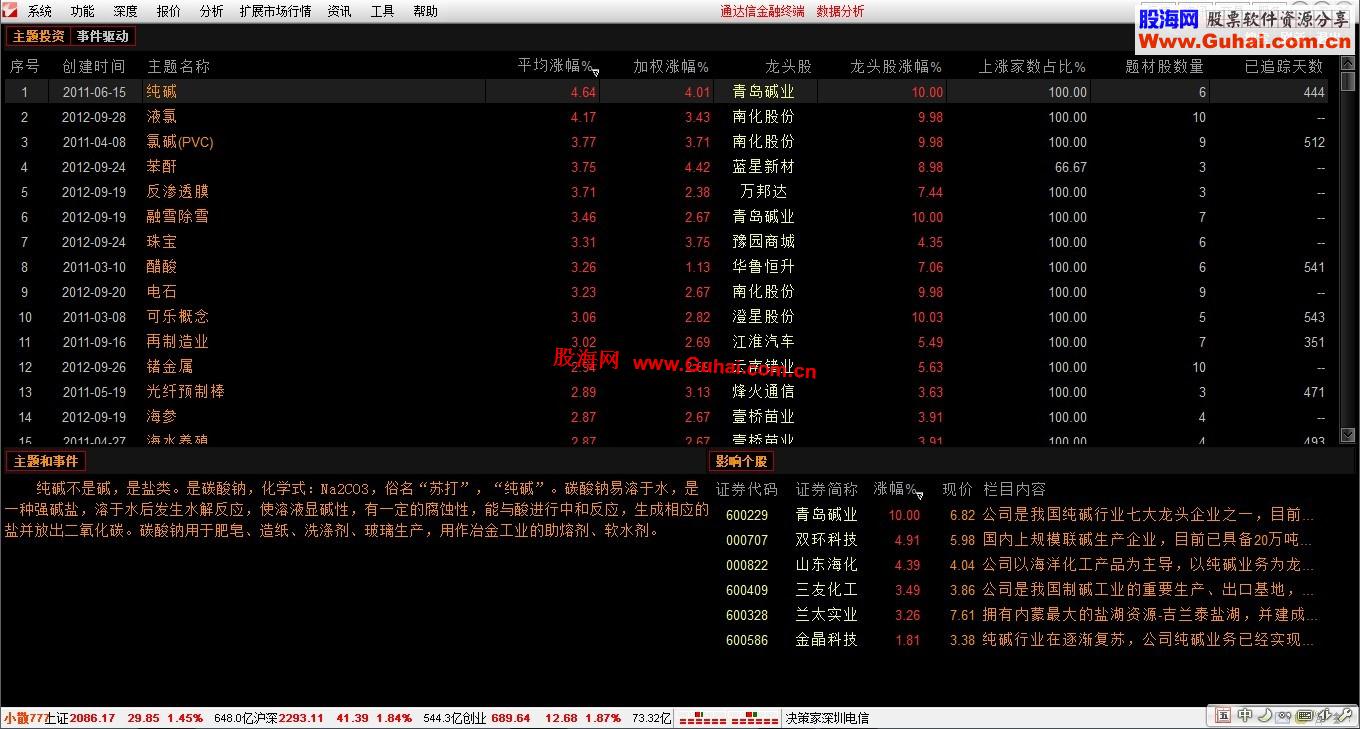Select the 再制造业 theme row
1360x729 pixels.
(666, 341)
